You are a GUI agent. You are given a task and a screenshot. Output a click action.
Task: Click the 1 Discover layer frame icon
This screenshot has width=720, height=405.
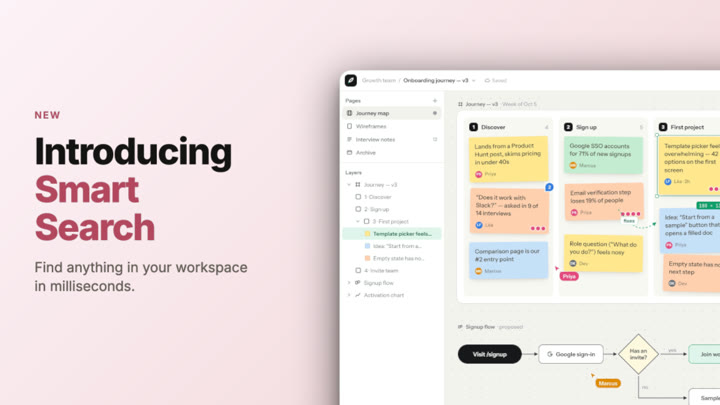click(358, 197)
